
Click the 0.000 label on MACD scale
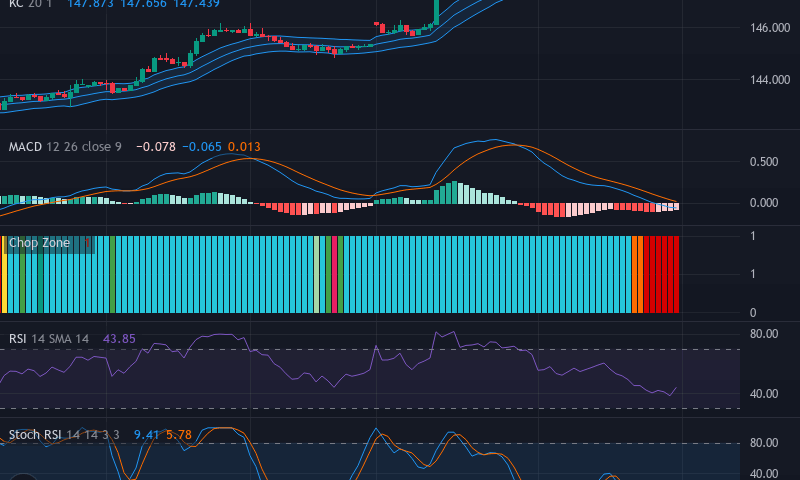click(764, 203)
